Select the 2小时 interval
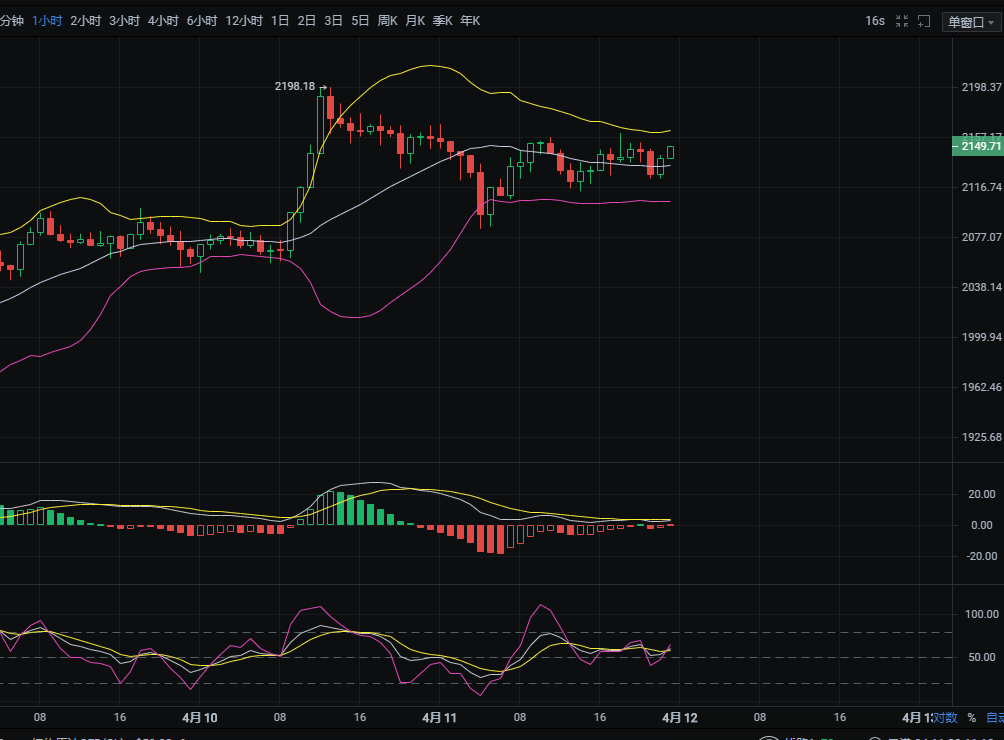The image size is (1004, 740). click(85, 21)
